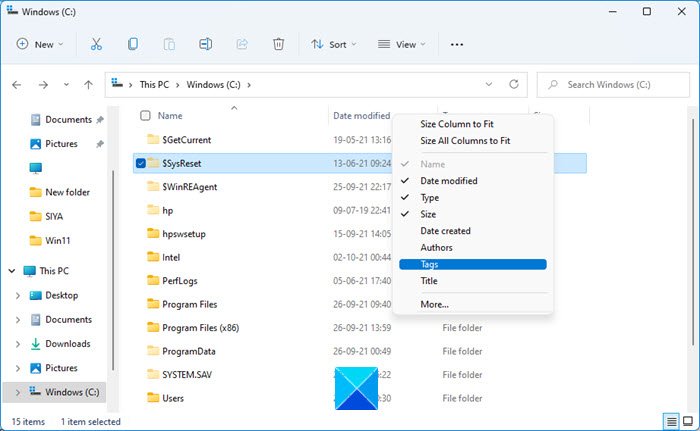The height and width of the screenshot is (431, 700).
Task: Click This PC in the address breadcrumb
Action: click(154, 84)
